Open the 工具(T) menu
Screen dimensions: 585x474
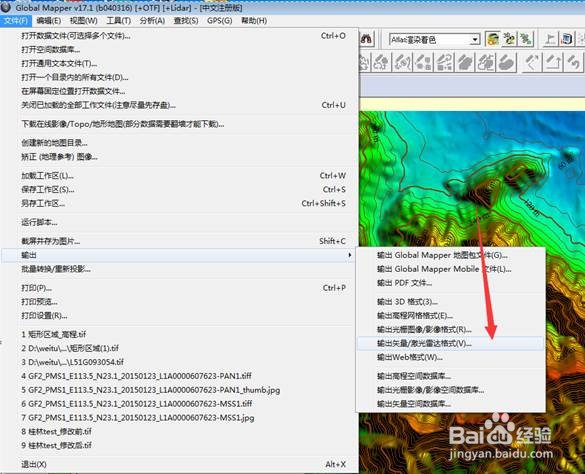(119, 21)
